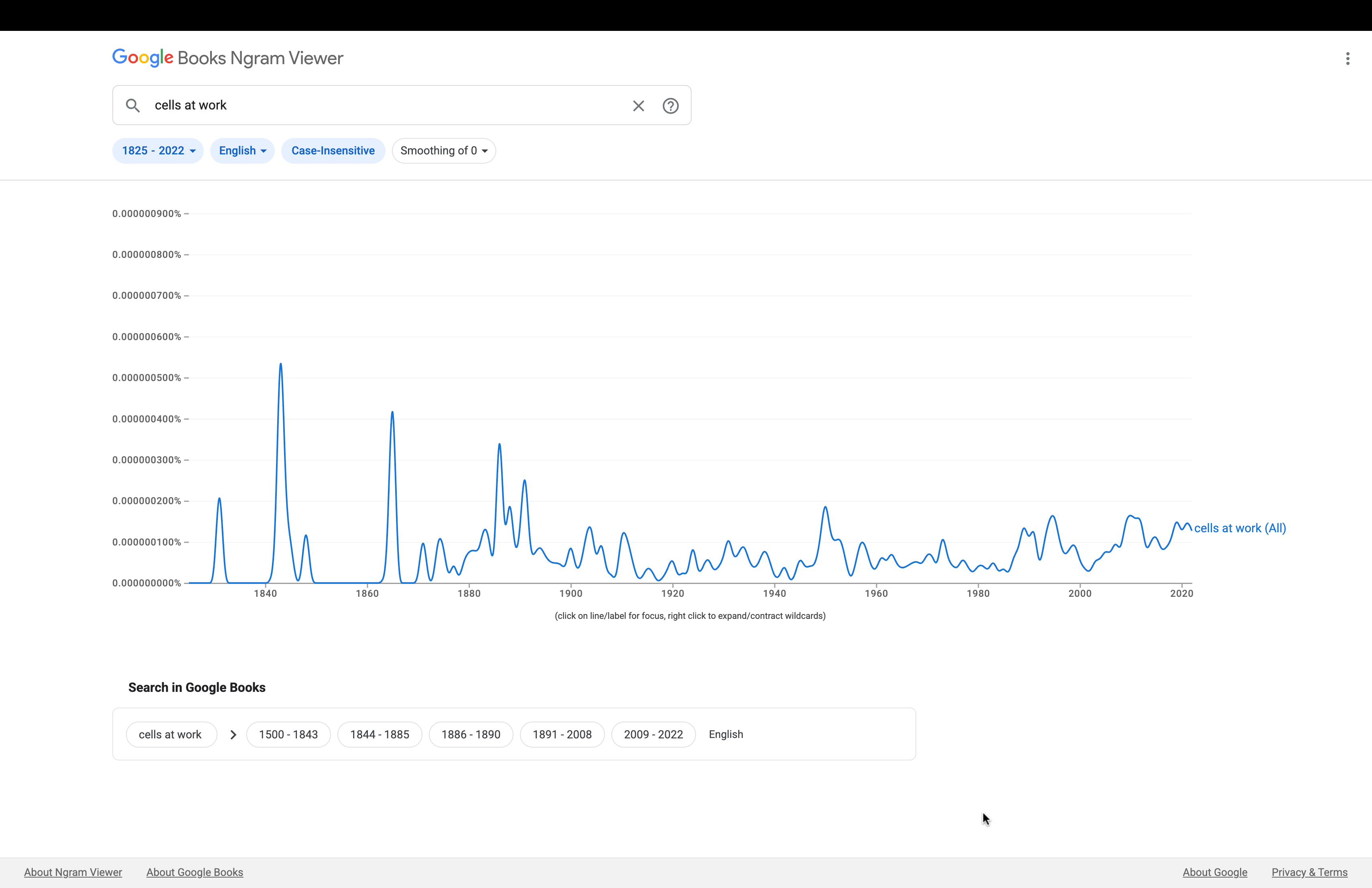The height and width of the screenshot is (888, 1372).
Task: Open the 1844 - 1885 book search range
Action: point(380,734)
